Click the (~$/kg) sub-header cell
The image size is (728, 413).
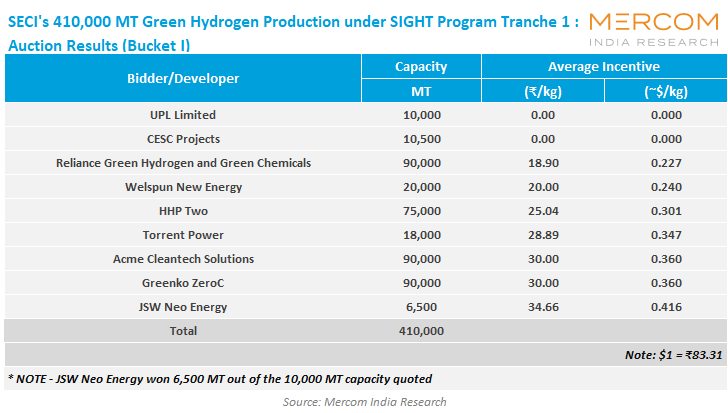[x=666, y=91]
